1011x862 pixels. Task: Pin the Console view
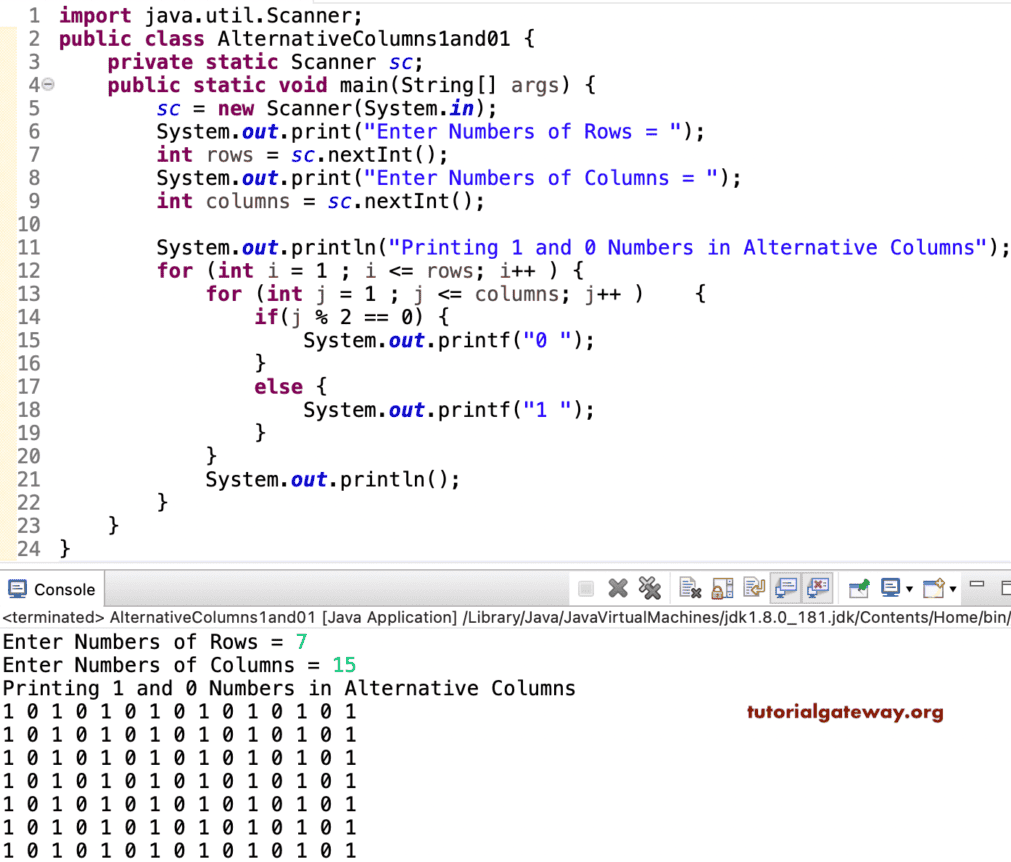click(857, 588)
